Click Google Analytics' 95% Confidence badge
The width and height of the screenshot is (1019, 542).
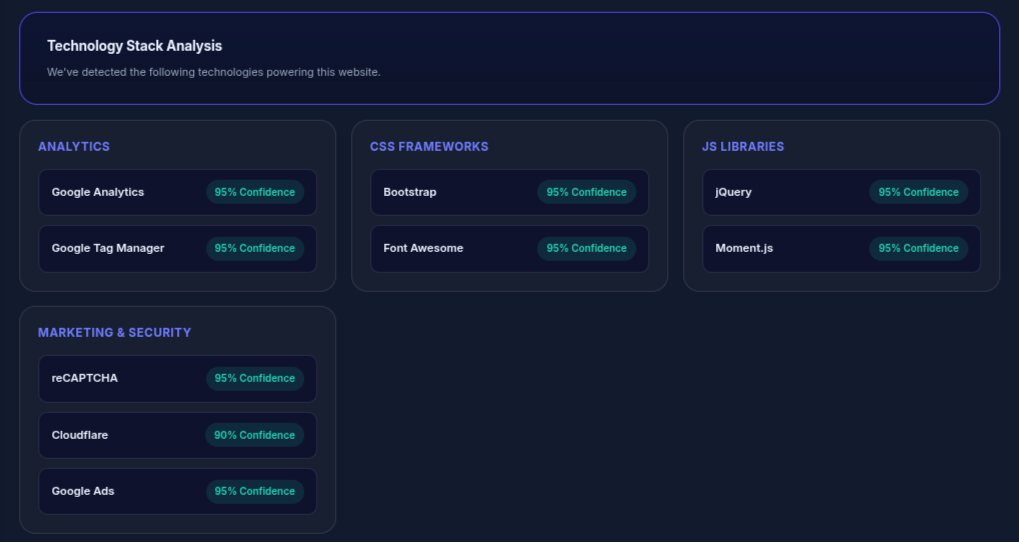click(x=255, y=192)
